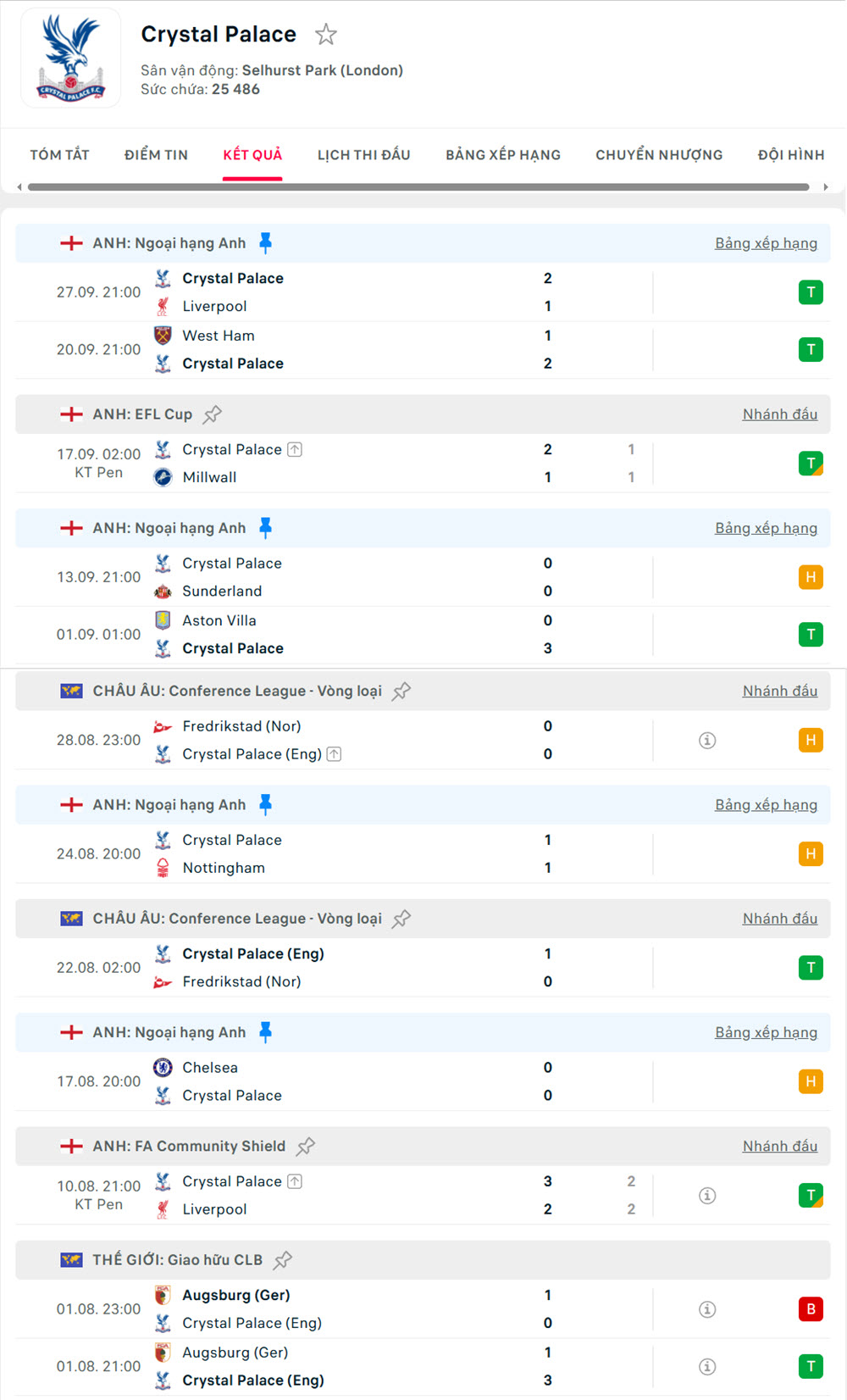847x1400 pixels.
Task: Pin the EFL Cup competition
Action: click(213, 414)
